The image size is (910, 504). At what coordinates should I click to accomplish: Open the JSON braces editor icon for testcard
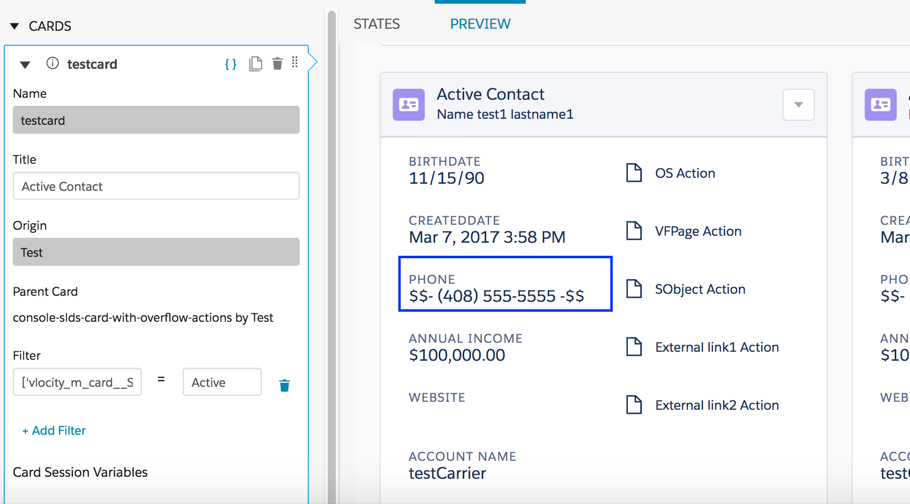click(230, 64)
